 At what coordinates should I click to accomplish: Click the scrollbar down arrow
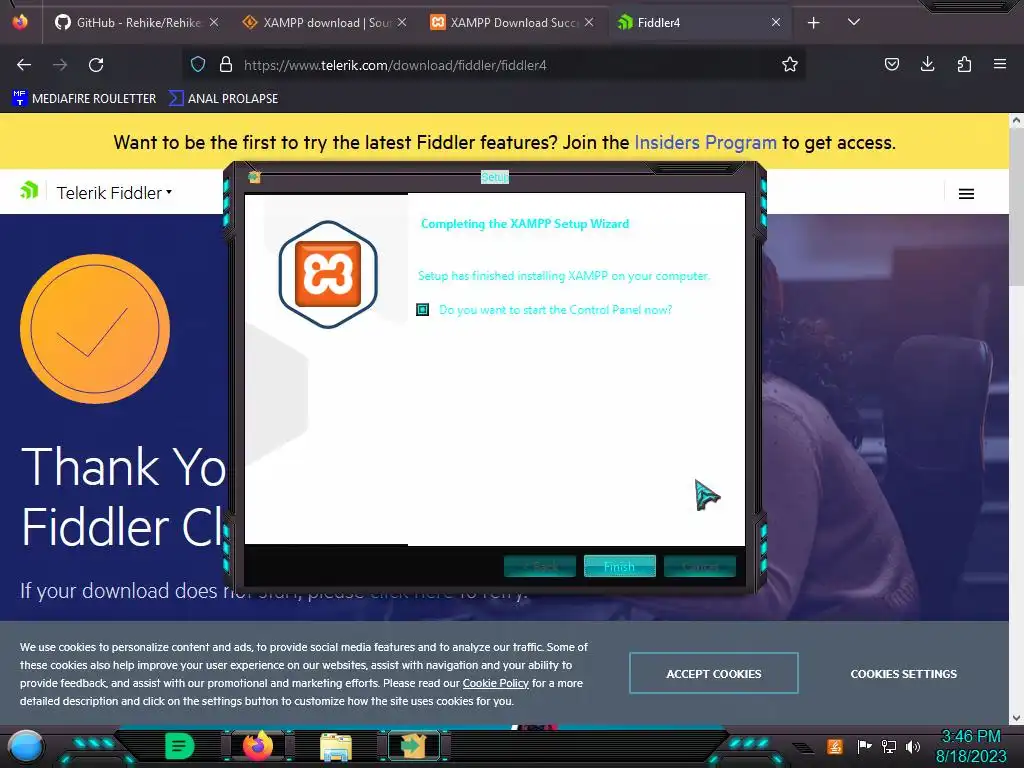click(1016, 718)
